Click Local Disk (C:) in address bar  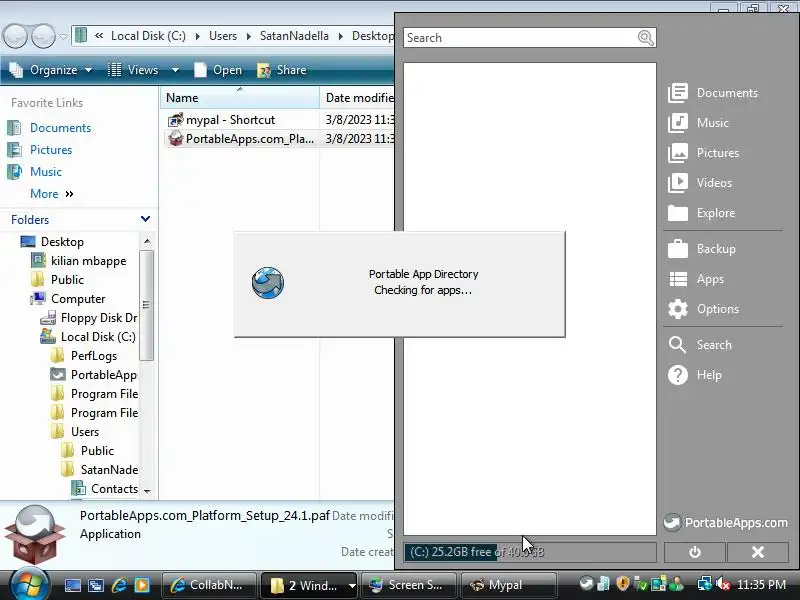pos(148,36)
